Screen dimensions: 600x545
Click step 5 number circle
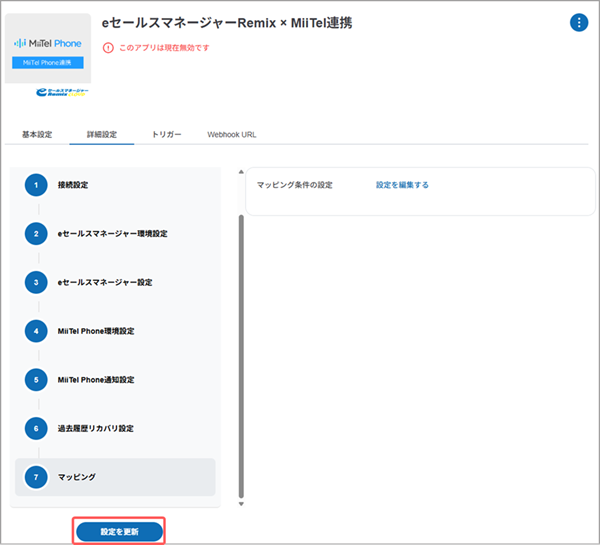(x=36, y=379)
